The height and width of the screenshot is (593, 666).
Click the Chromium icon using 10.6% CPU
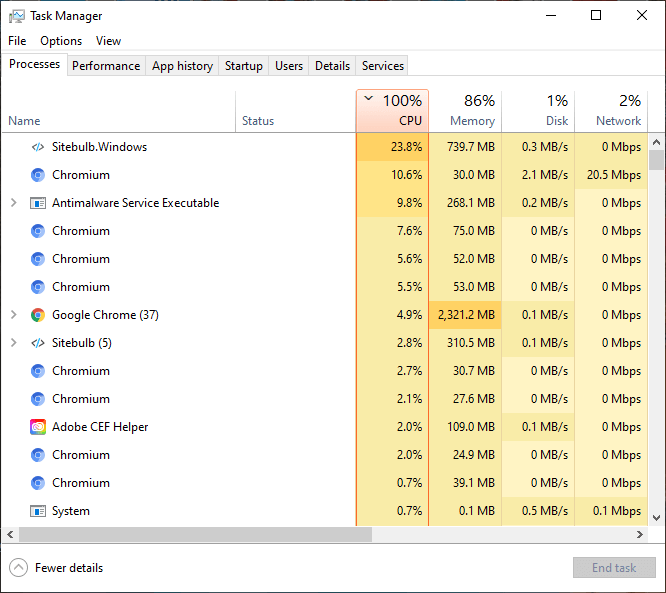tap(38, 175)
